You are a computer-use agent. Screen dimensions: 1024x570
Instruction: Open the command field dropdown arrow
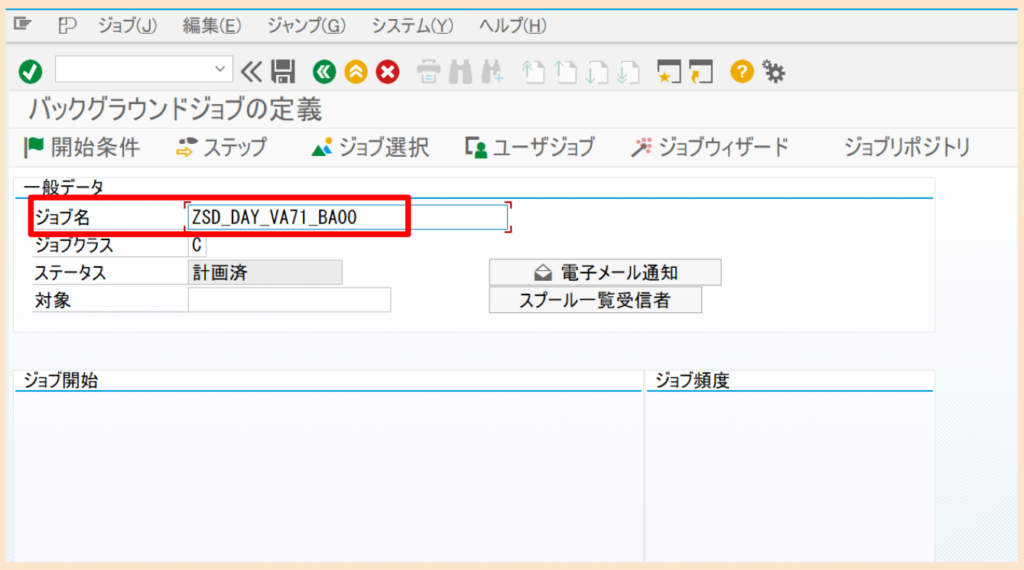click(x=220, y=69)
